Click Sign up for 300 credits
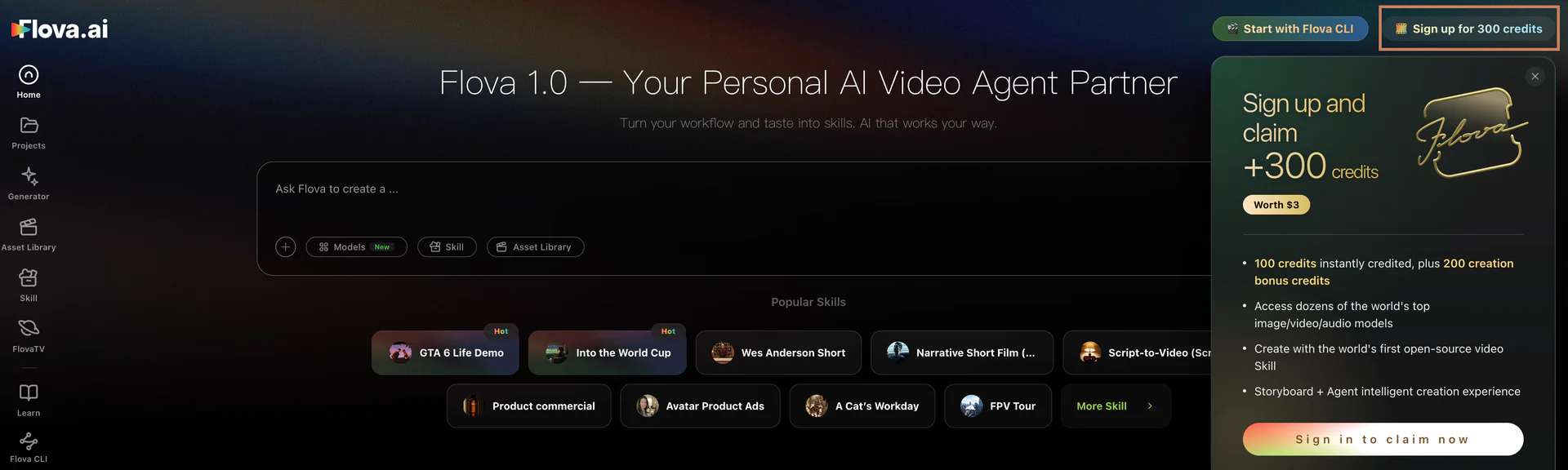 click(x=1469, y=29)
